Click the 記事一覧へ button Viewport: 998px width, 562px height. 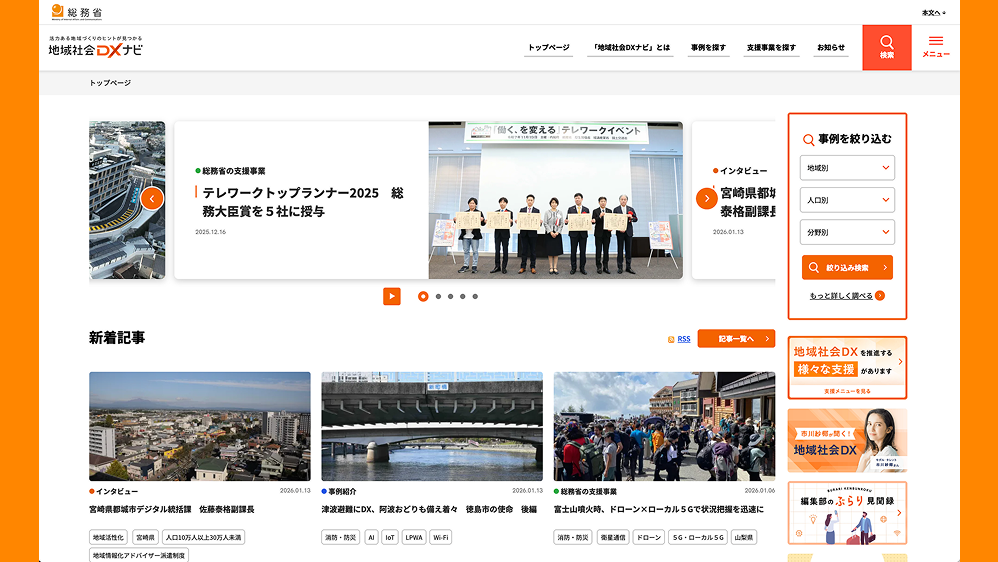[x=736, y=339]
